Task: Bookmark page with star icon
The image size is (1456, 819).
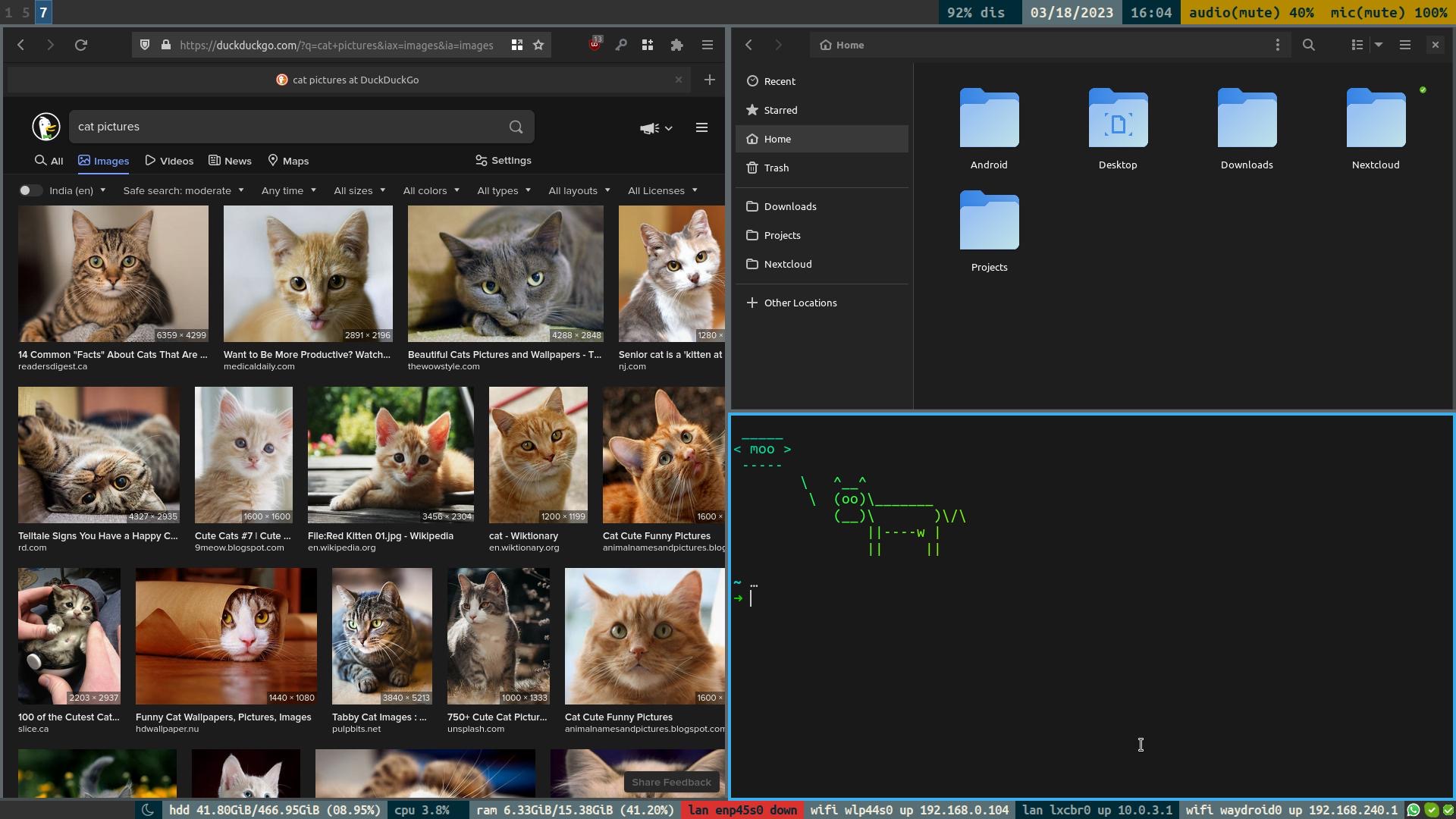Action: coord(538,45)
